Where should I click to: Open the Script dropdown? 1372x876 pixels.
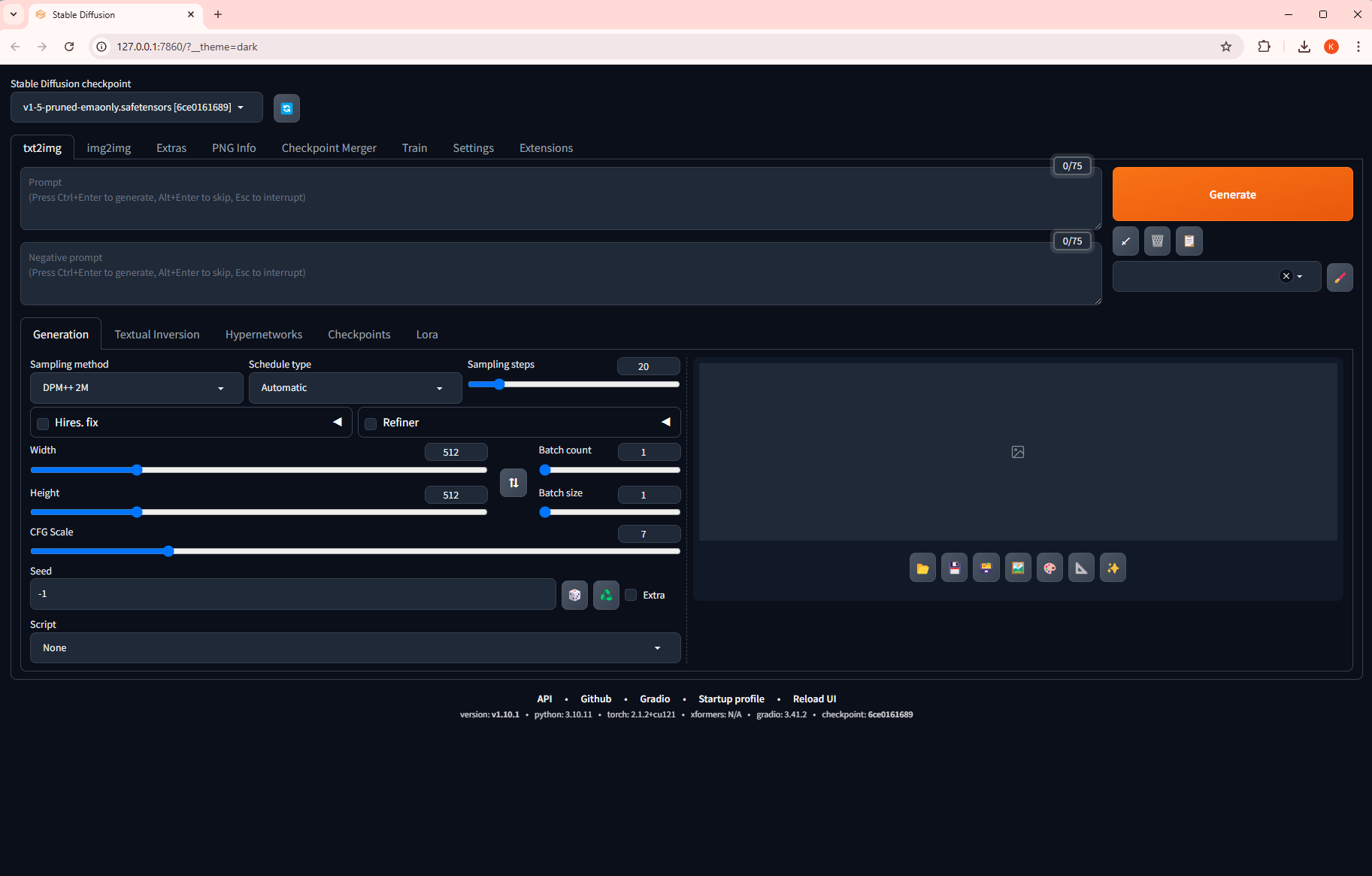355,648
